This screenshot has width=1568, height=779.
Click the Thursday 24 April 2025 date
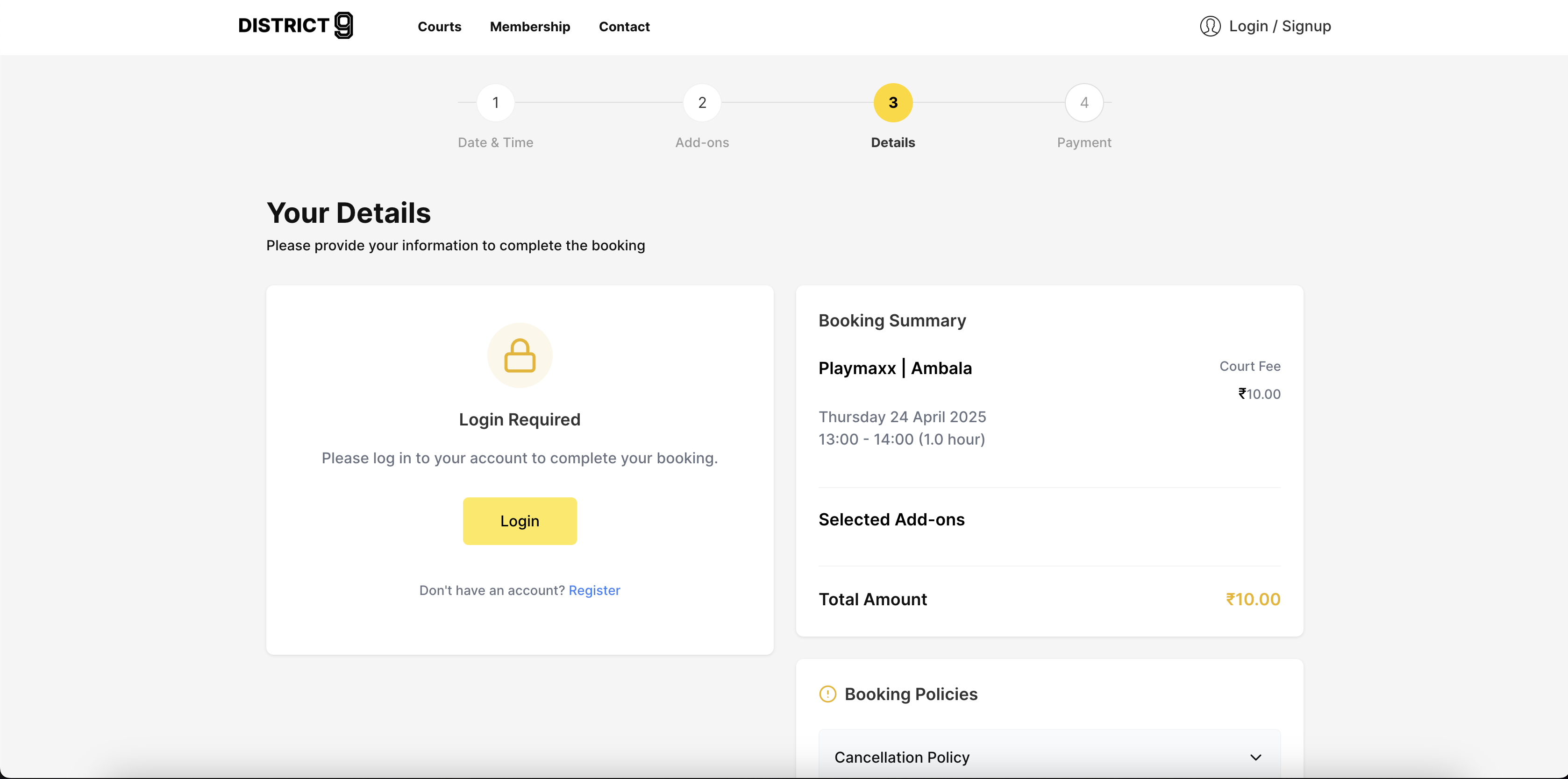tap(902, 417)
